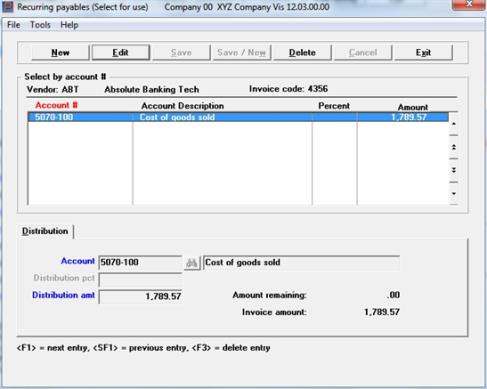Click the Invoice code: 4356 text
Image resolution: width=487 pixels, height=389 pixels.
point(288,89)
